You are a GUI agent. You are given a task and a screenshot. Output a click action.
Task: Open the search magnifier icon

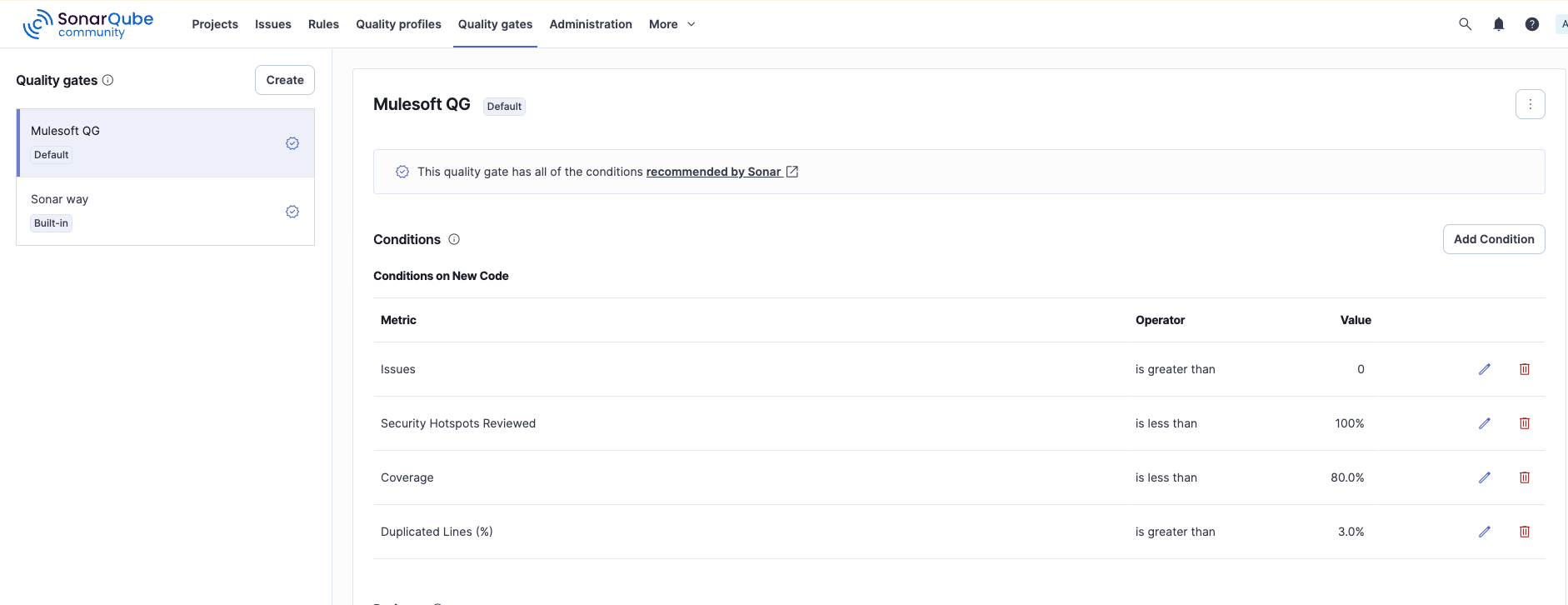(1466, 24)
